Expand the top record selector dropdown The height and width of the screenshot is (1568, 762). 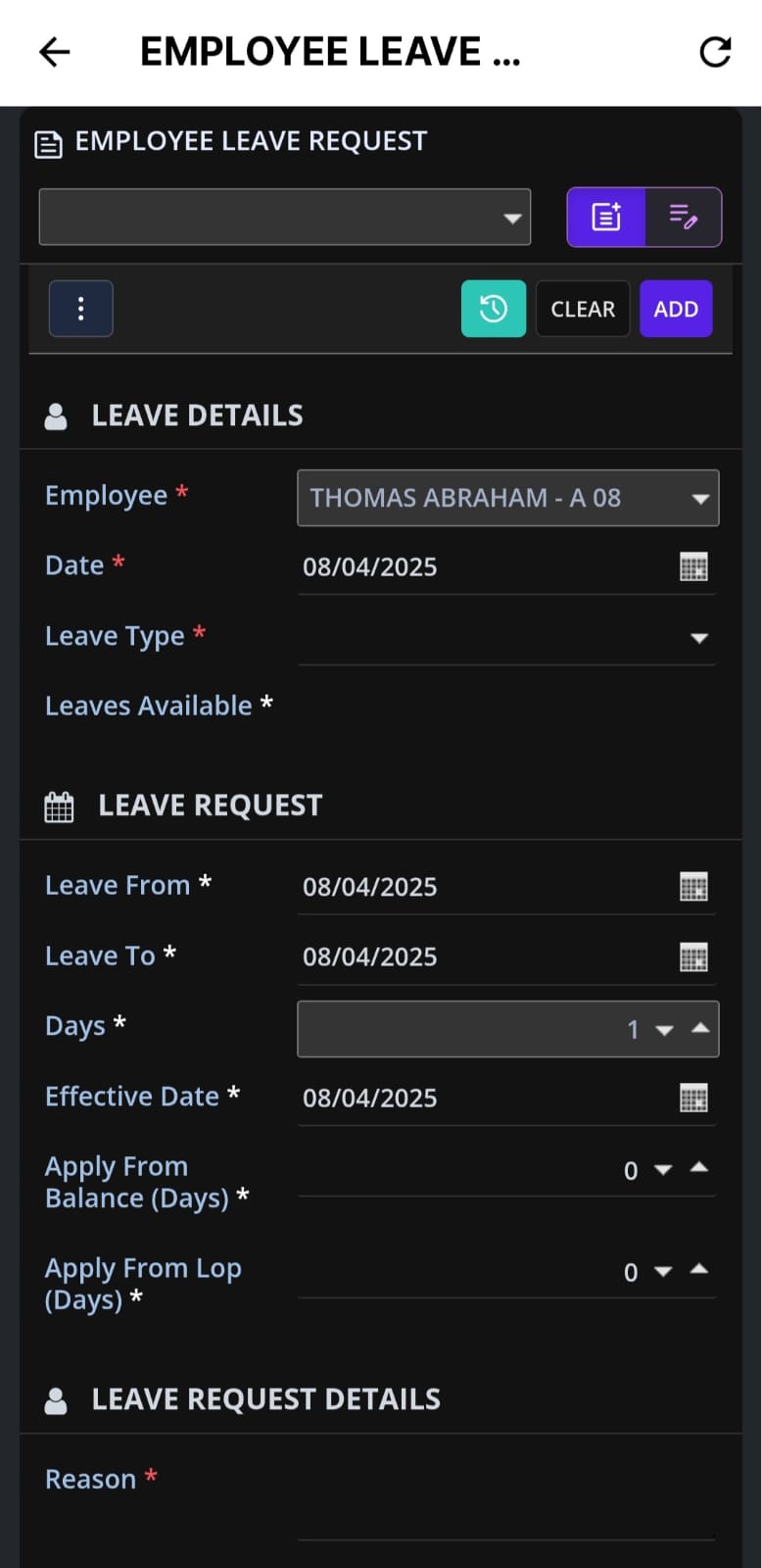click(x=512, y=218)
